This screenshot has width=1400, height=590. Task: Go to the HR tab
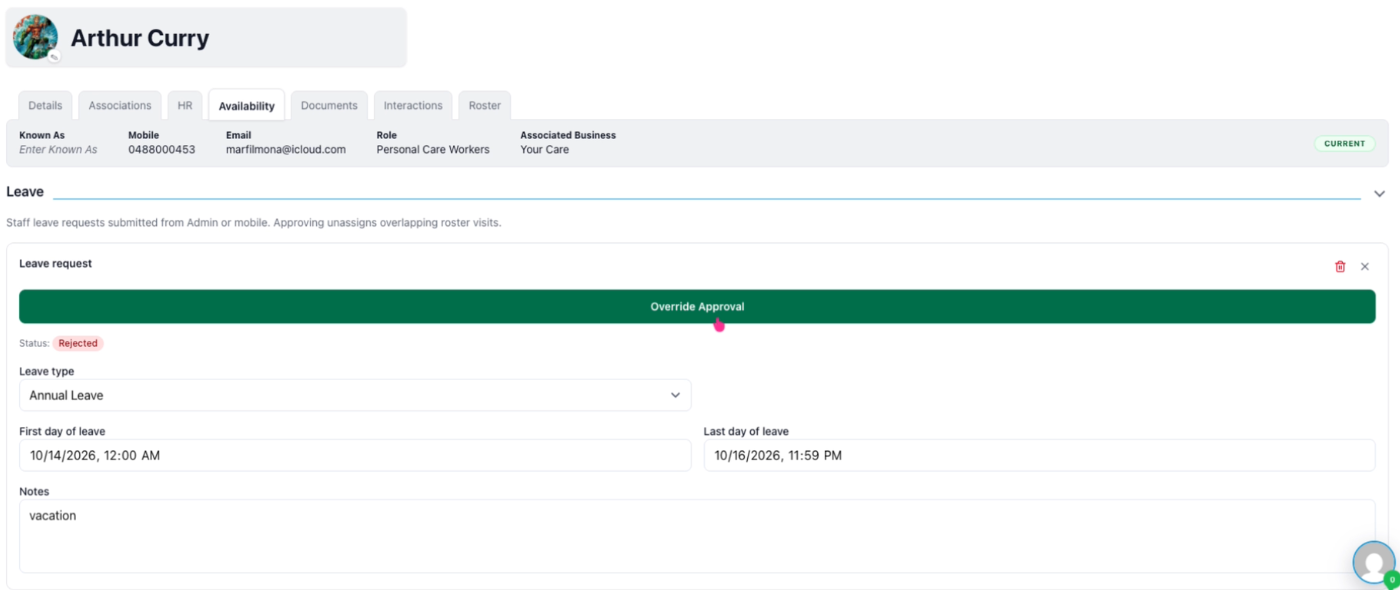point(185,105)
